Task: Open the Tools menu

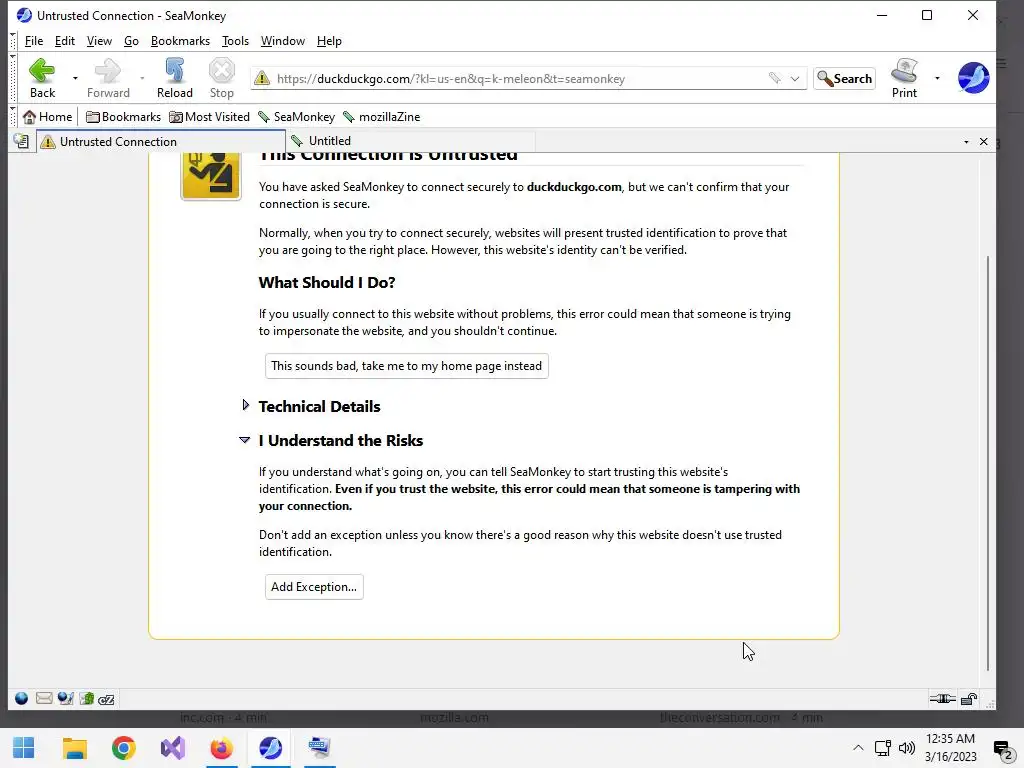Action: coord(235,40)
